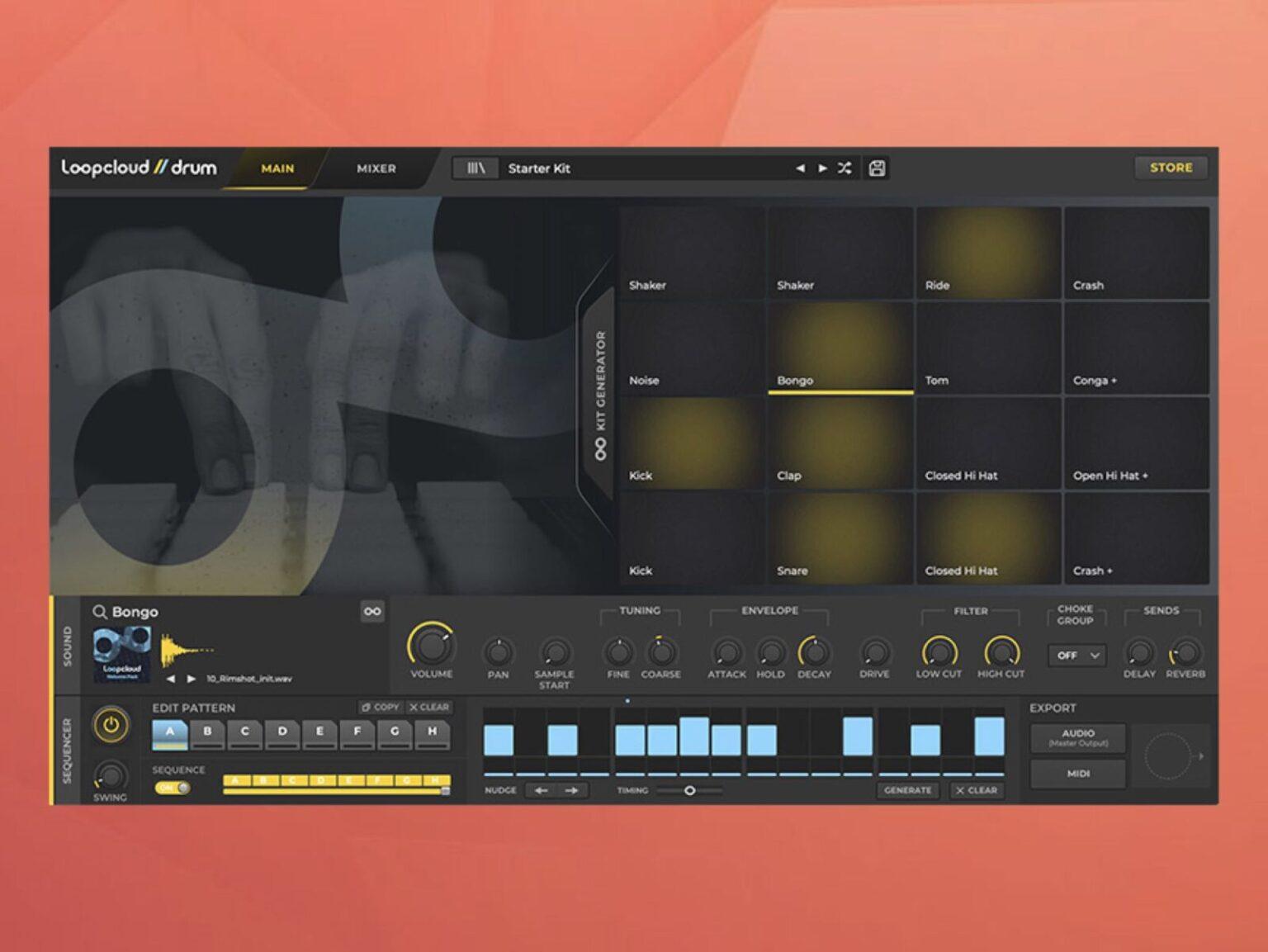1268x952 pixels.
Task: Open the Starter Kit preset selector
Action: click(644, 168)
